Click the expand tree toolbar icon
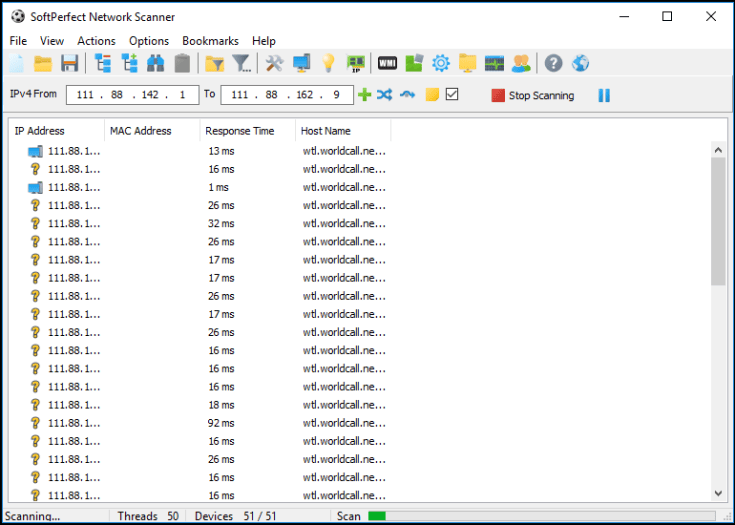Image resolution: width=735 pixels, height=525 pixels. pyautogui.click(x=129, y=63)
